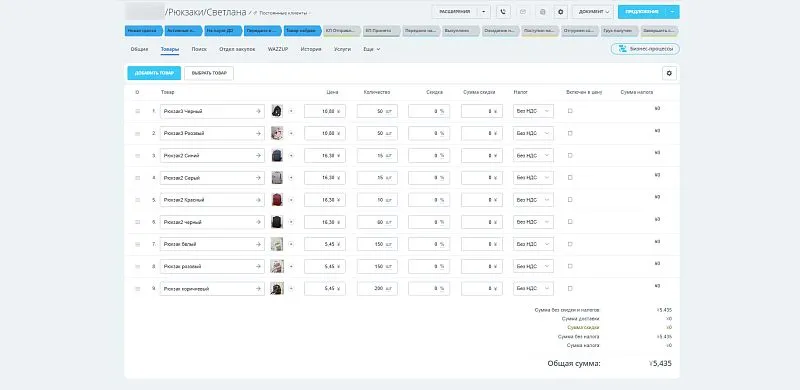
Task: Click plus icon beside Рюкзак3 Черный image
Action: click(291, 111)
